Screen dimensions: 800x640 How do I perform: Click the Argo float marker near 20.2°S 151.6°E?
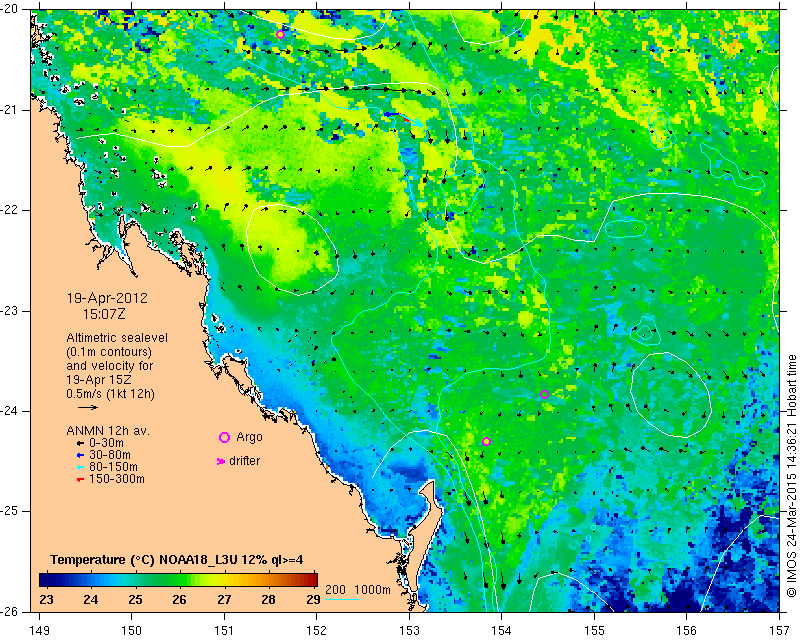pyautogui.click(x=280, y=34)
